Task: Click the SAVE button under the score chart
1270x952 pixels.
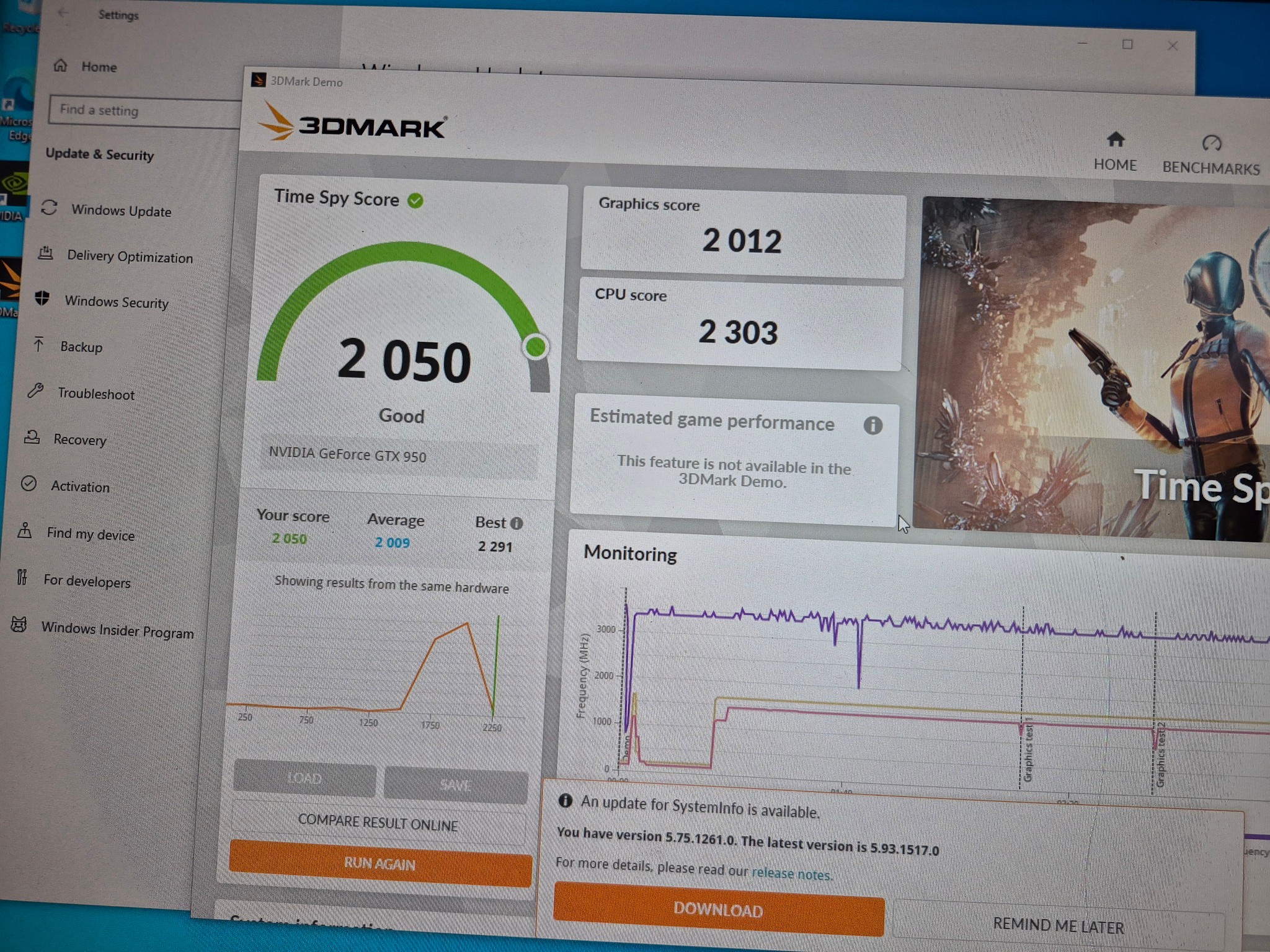Action: point(456,785)
